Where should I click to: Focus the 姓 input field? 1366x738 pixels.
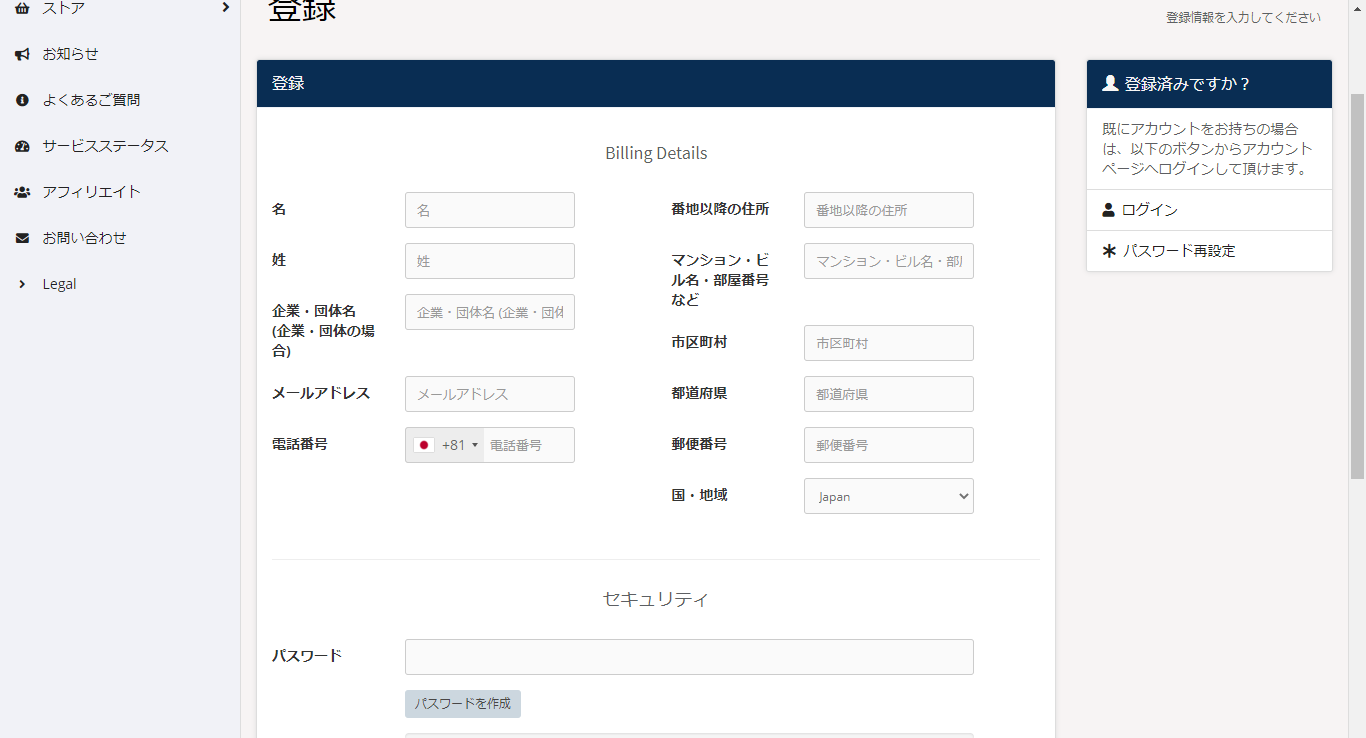[x=490, y=261]
